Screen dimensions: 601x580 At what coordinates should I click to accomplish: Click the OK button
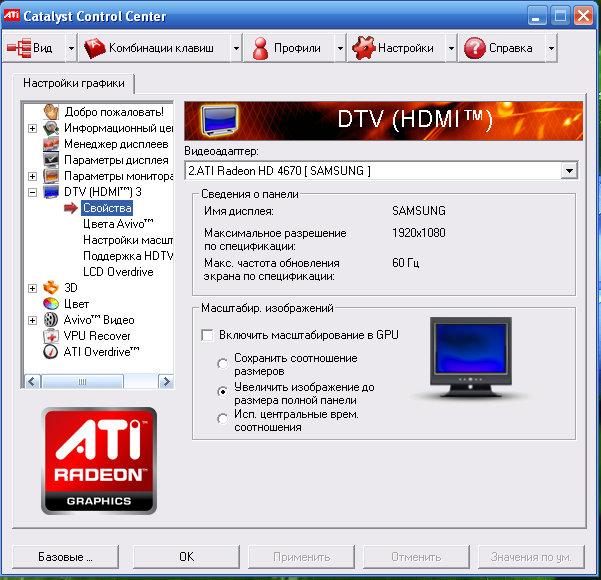[x=186, y=557]
